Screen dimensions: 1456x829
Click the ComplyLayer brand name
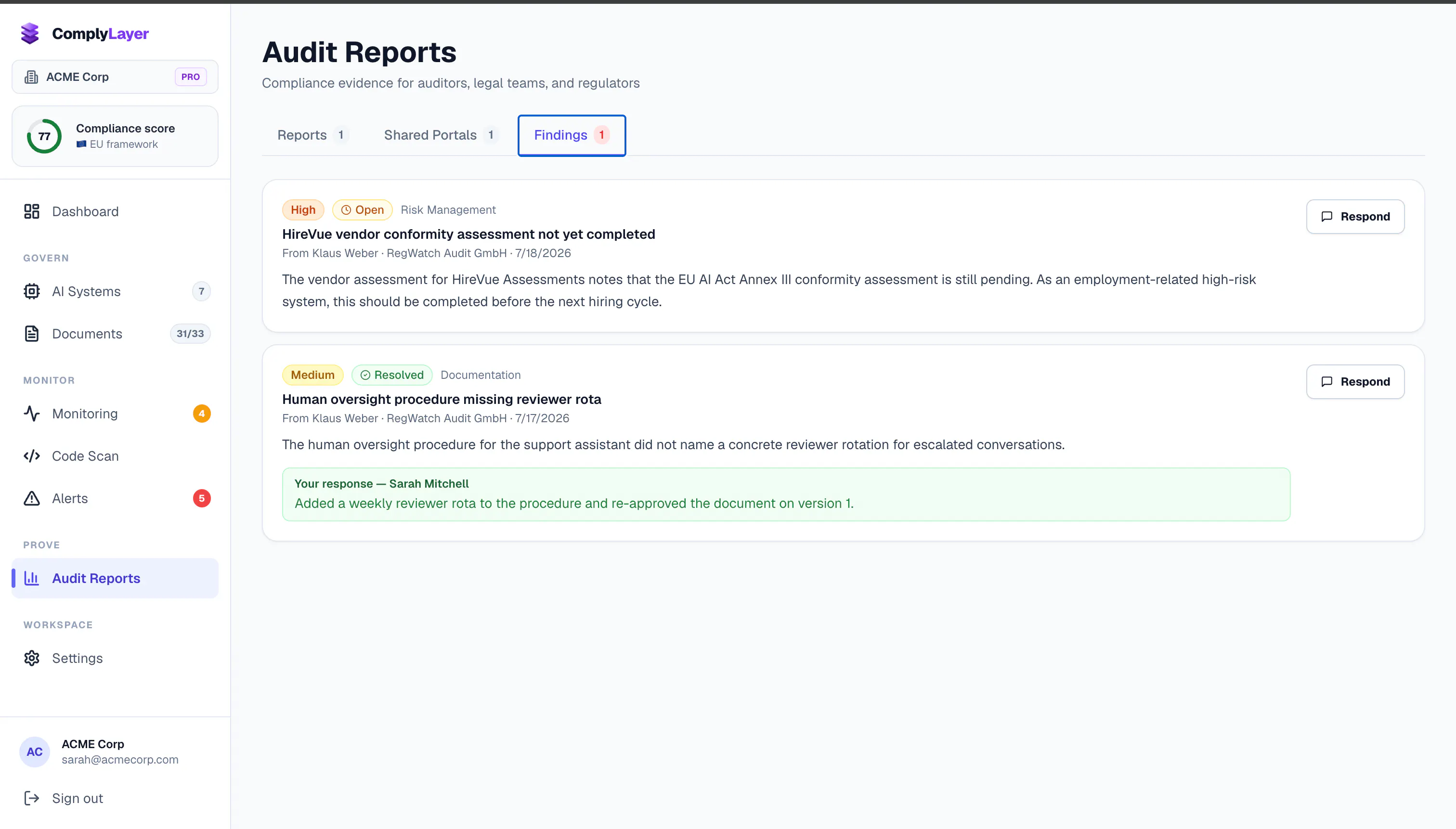click(100, 34)
